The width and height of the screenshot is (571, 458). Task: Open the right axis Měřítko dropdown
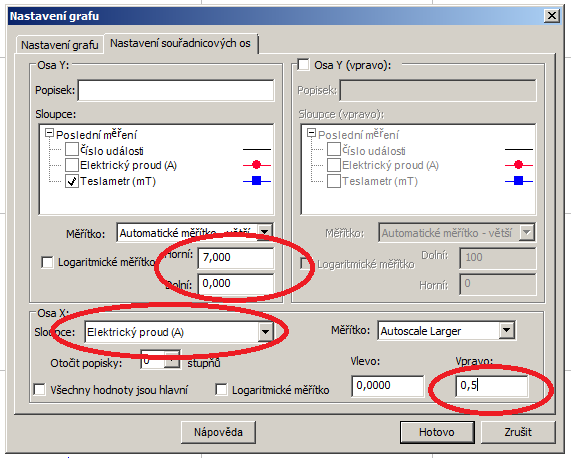click(x=527, y=232)
